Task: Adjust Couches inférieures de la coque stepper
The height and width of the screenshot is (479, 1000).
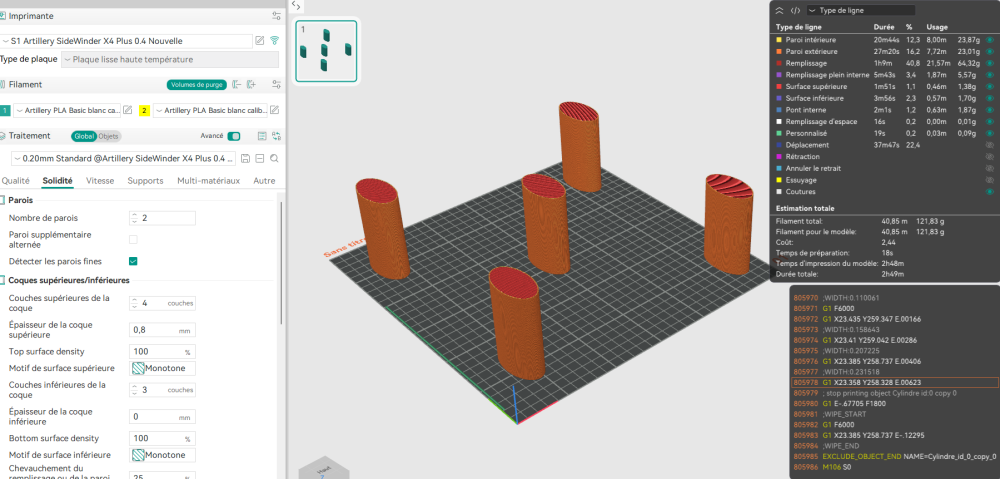Action: coord(134,390)
